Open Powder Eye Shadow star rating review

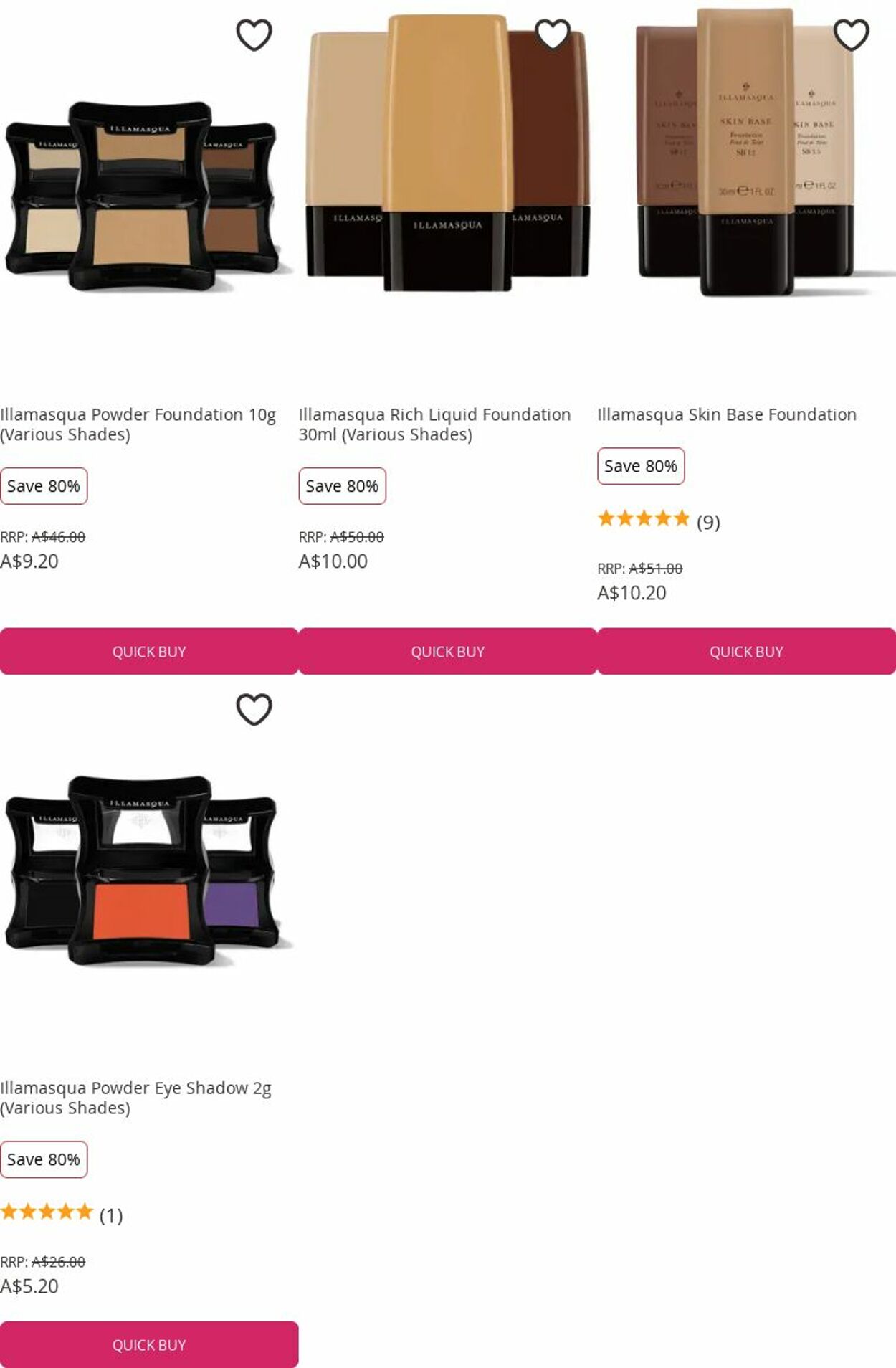click(62, 1213)
